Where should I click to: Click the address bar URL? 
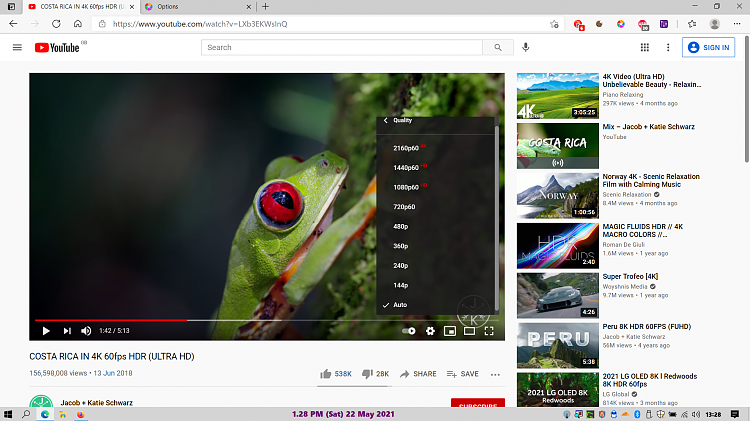[x=200, y=24]
